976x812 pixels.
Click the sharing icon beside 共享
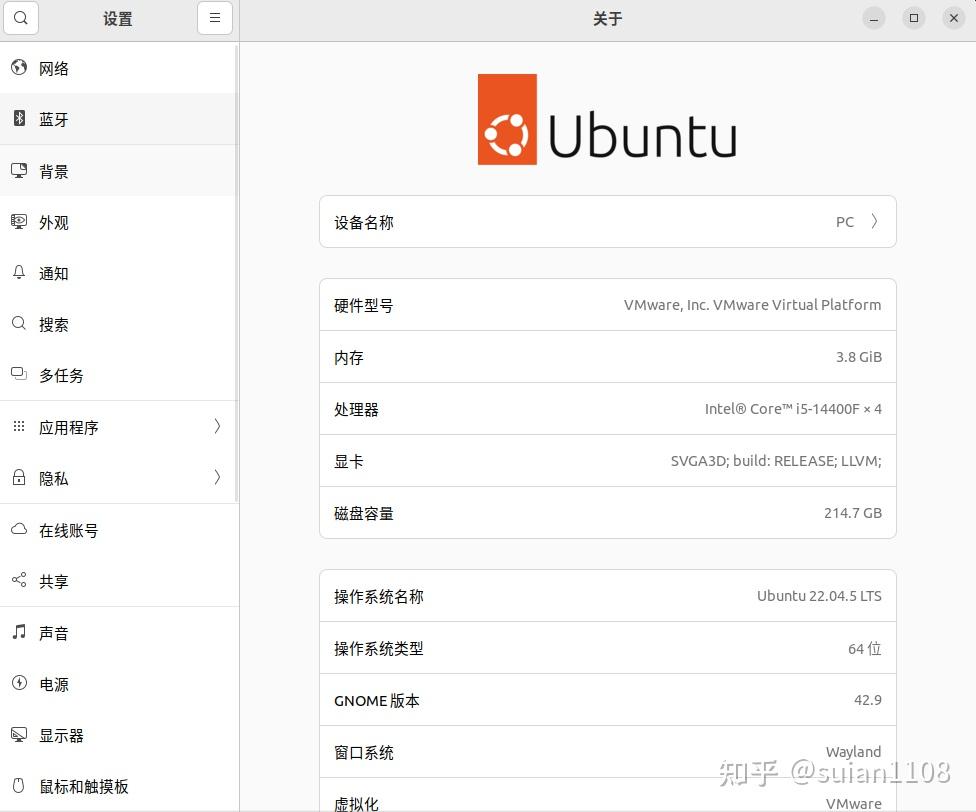(x=19, y=580)
